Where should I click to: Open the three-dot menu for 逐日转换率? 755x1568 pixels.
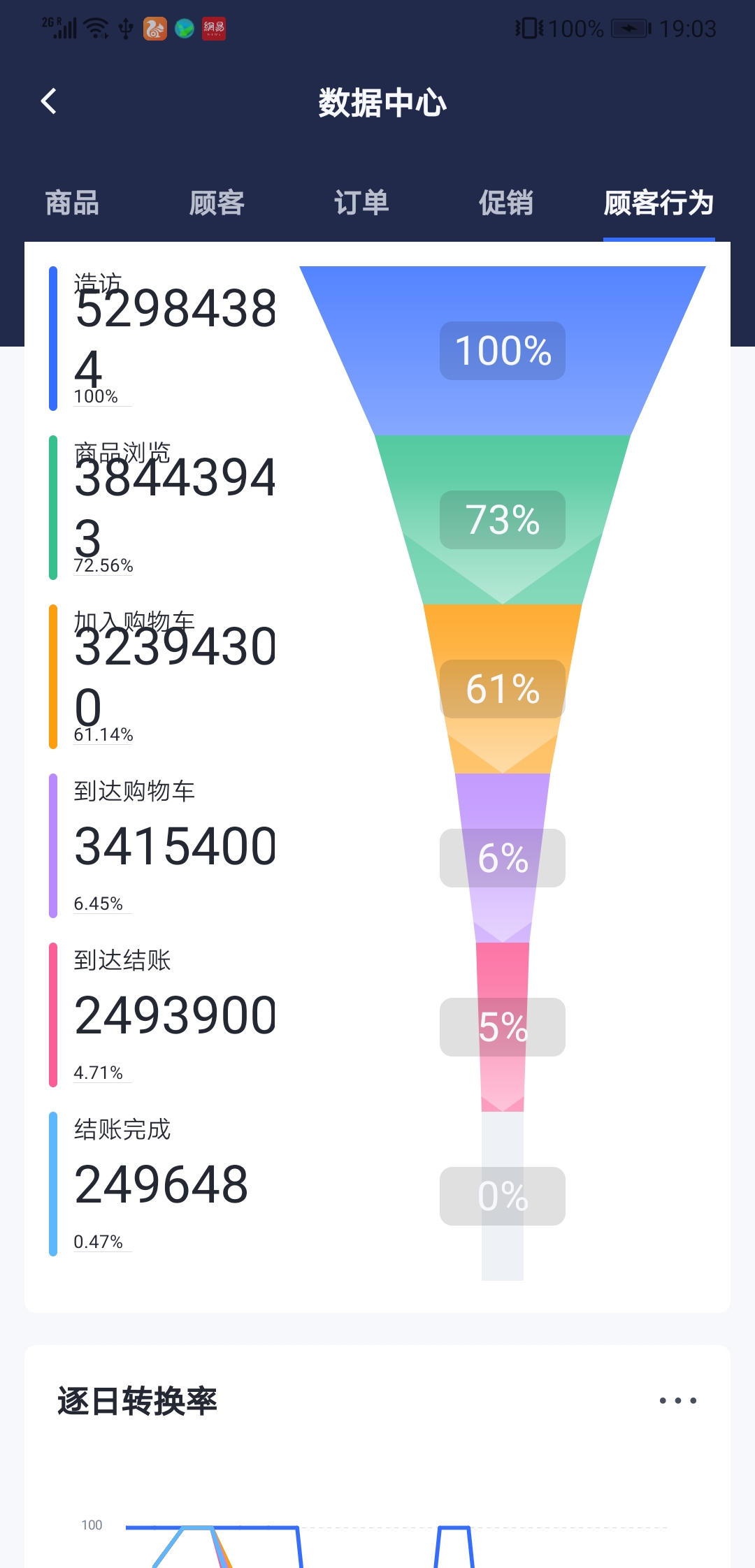(x=678, y=1400)
